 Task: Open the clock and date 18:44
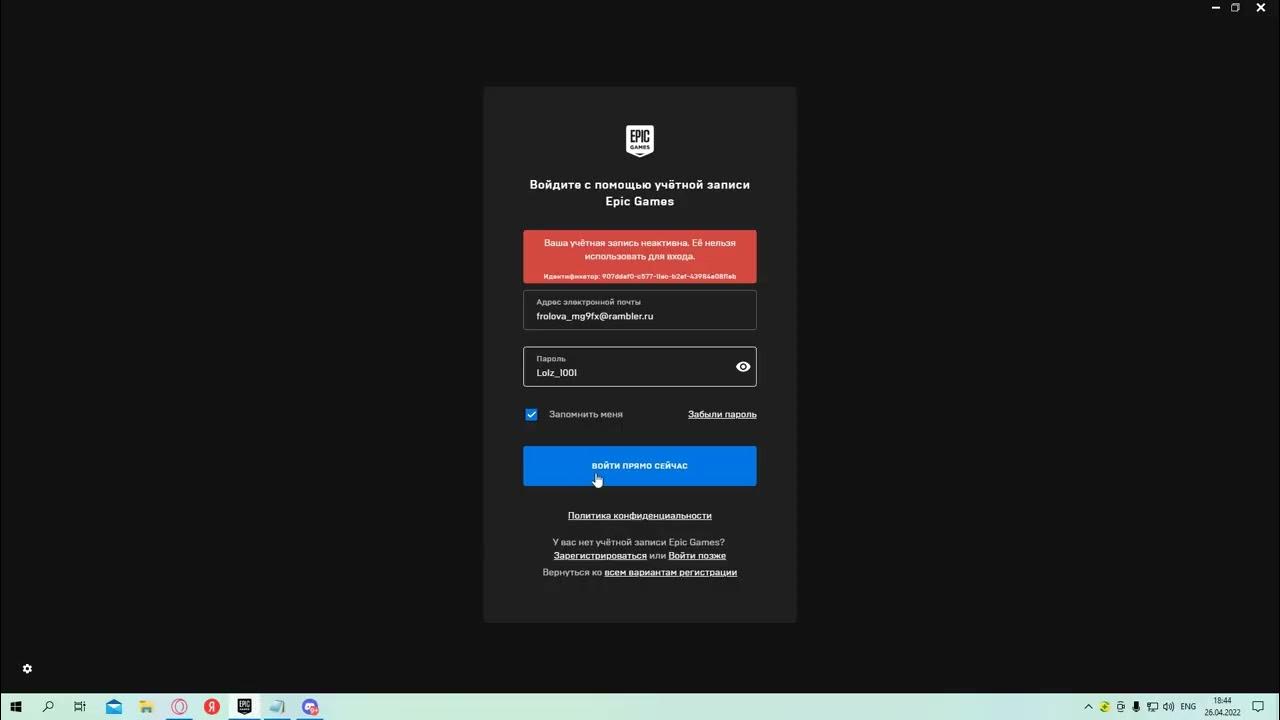1222,707
